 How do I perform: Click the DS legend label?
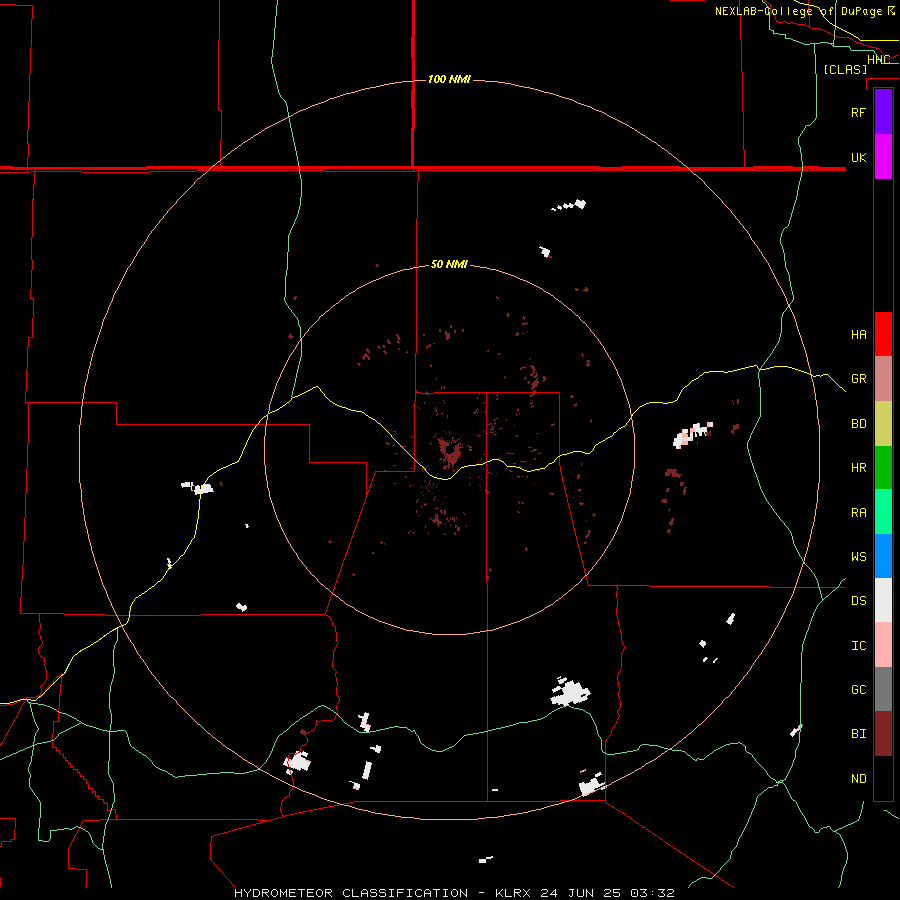tap(858, 601)
